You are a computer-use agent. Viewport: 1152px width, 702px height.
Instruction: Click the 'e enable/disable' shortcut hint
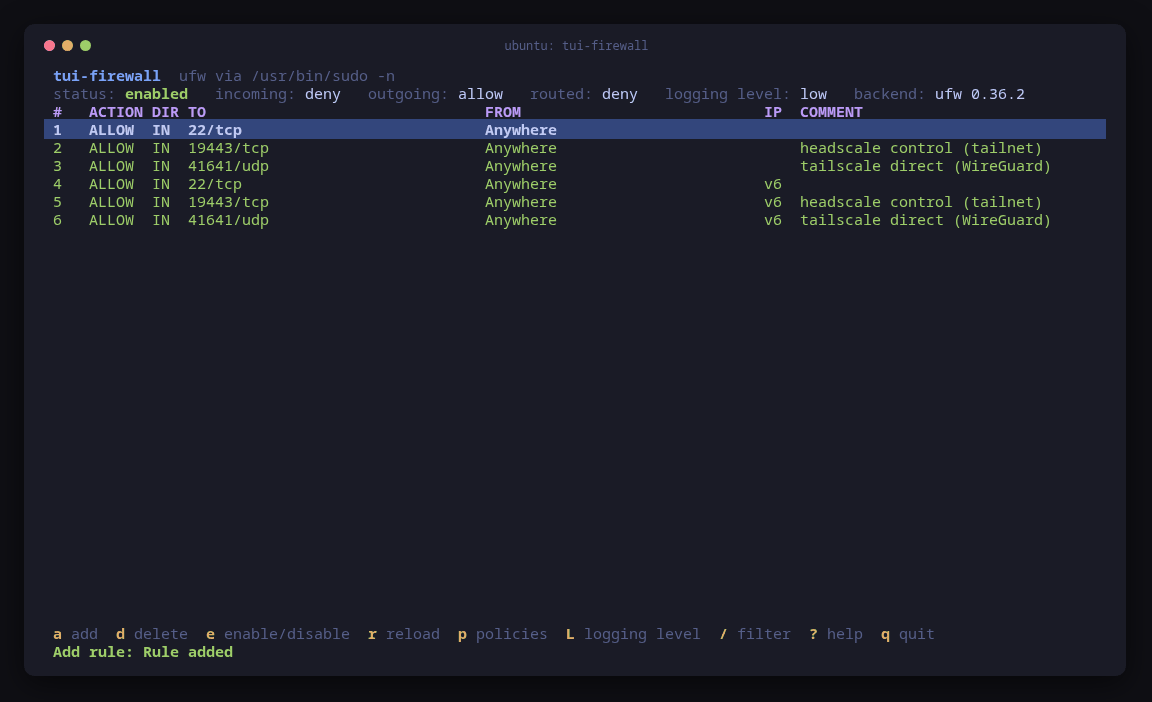278,634
